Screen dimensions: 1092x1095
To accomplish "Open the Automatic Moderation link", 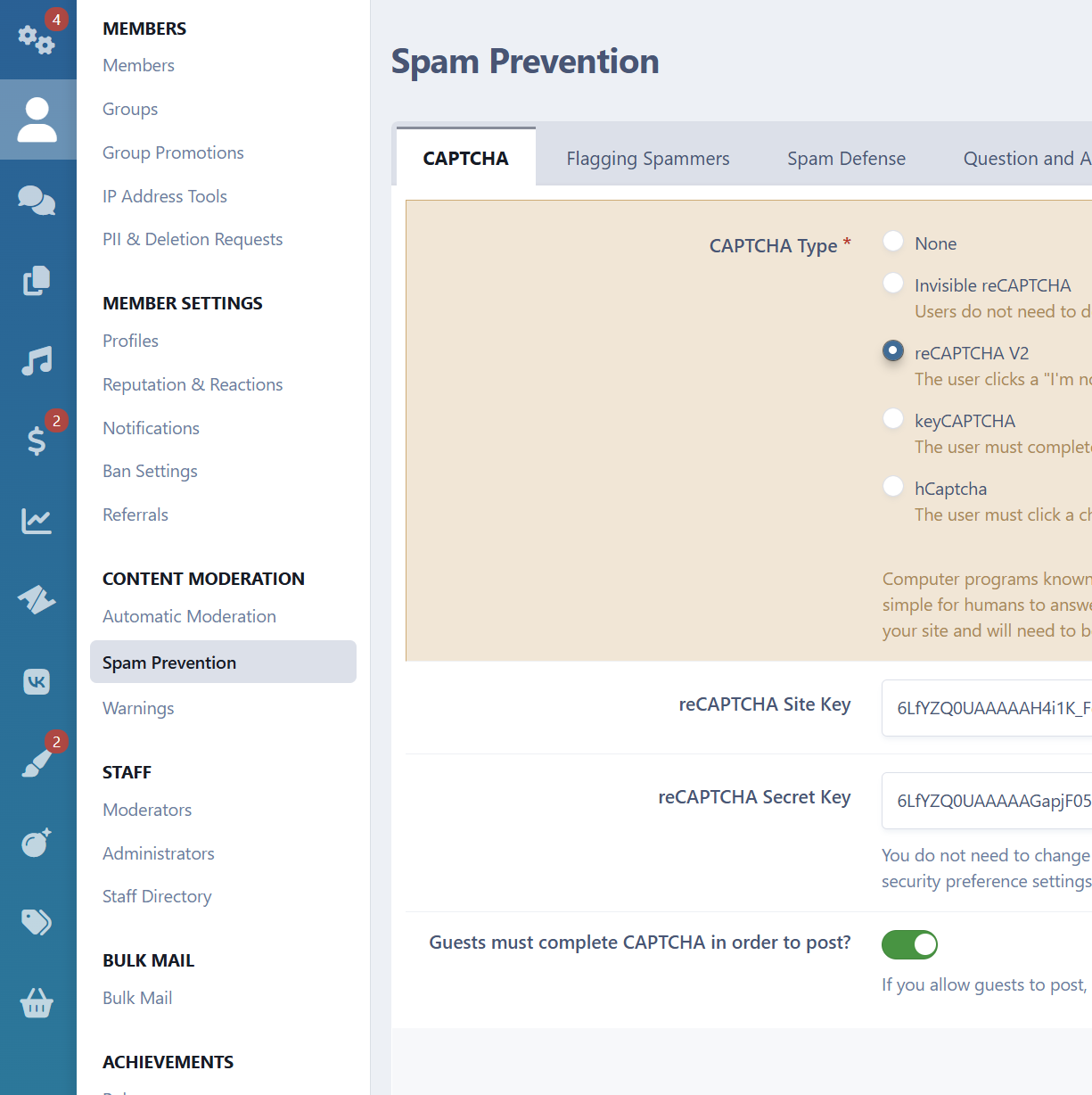I will pos(189,616).
